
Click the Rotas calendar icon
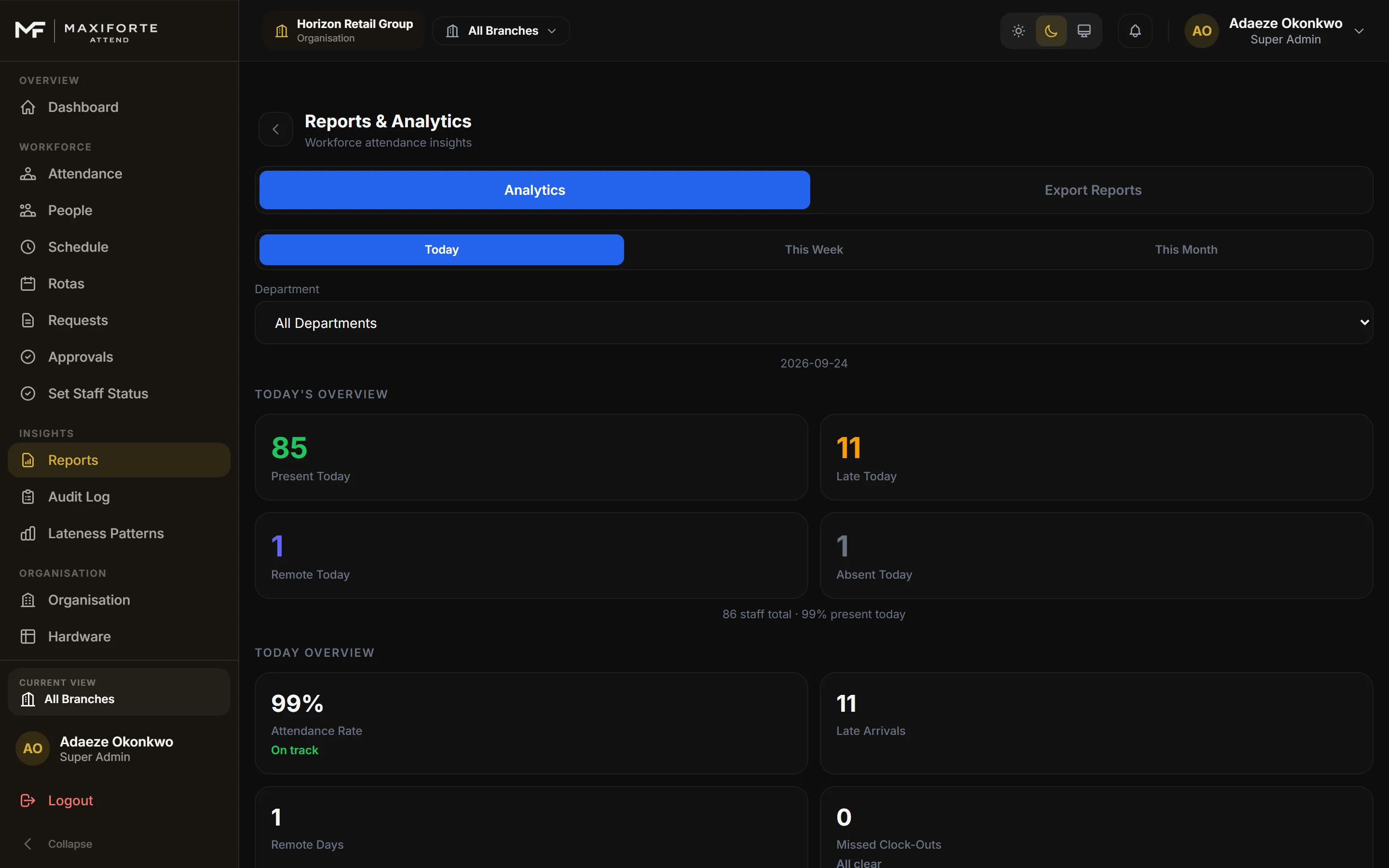[28, 284]
